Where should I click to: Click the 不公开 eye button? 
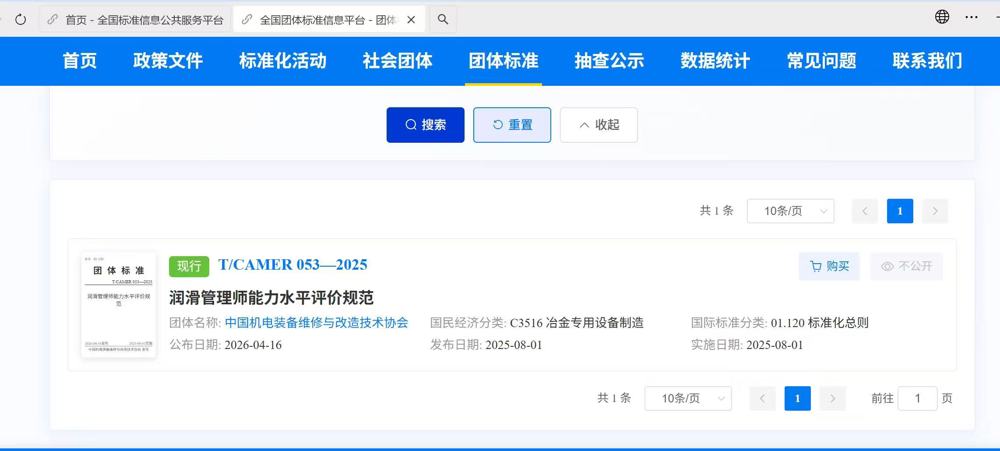[906, 266]
